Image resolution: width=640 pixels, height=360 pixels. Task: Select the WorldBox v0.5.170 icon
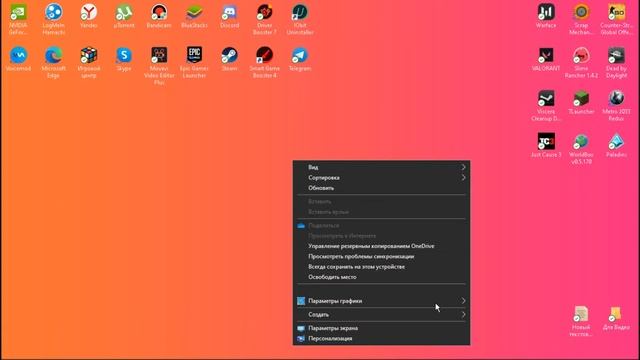pos(581,142)
